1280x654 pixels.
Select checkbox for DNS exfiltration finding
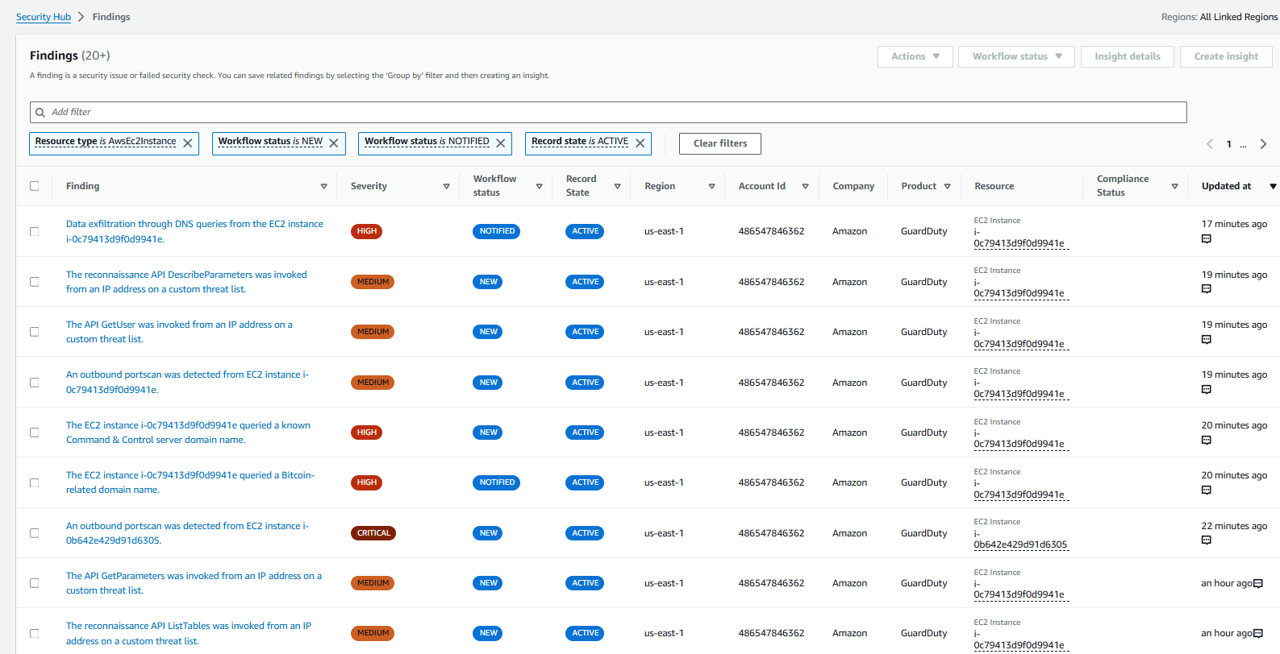pyautogui.click(x=35, y=231)
